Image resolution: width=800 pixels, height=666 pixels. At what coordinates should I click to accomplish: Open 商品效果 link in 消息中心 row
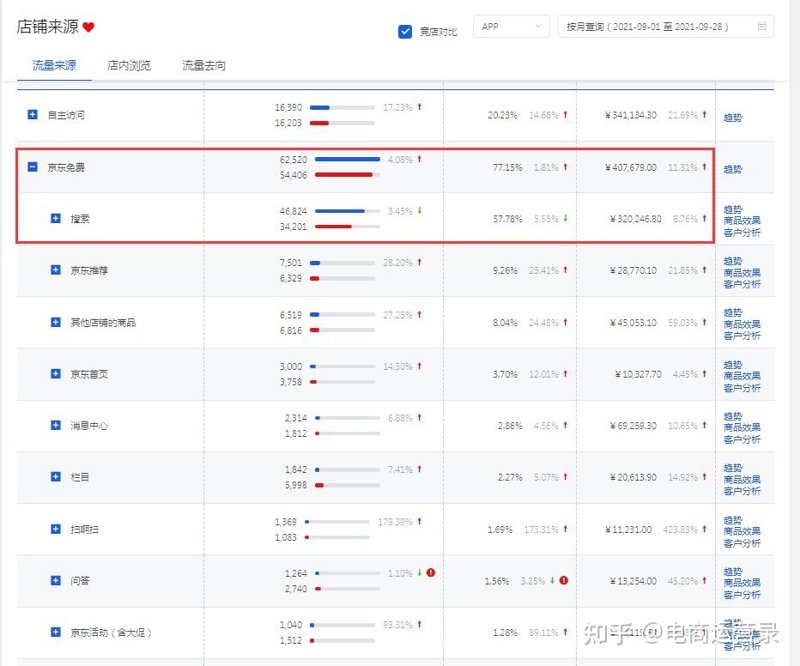[x=742, y=427]
